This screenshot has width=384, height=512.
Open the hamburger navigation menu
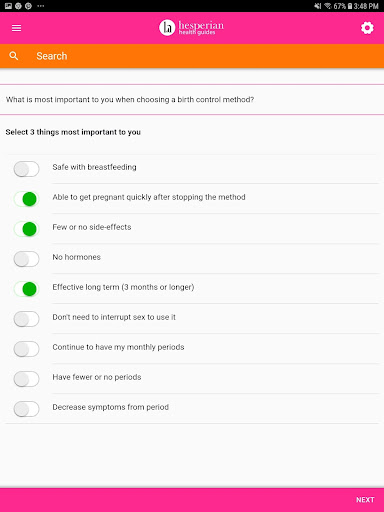16,28
